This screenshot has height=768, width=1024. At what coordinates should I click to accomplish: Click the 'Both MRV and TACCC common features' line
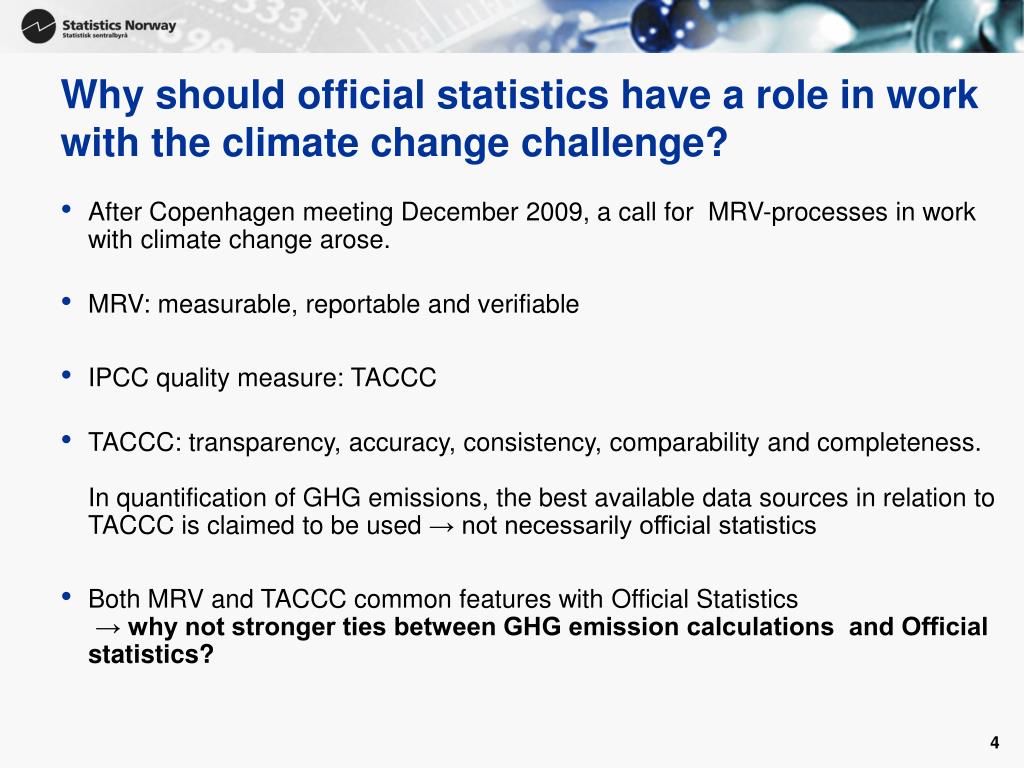pyautogui.click(x=443, y=599)
